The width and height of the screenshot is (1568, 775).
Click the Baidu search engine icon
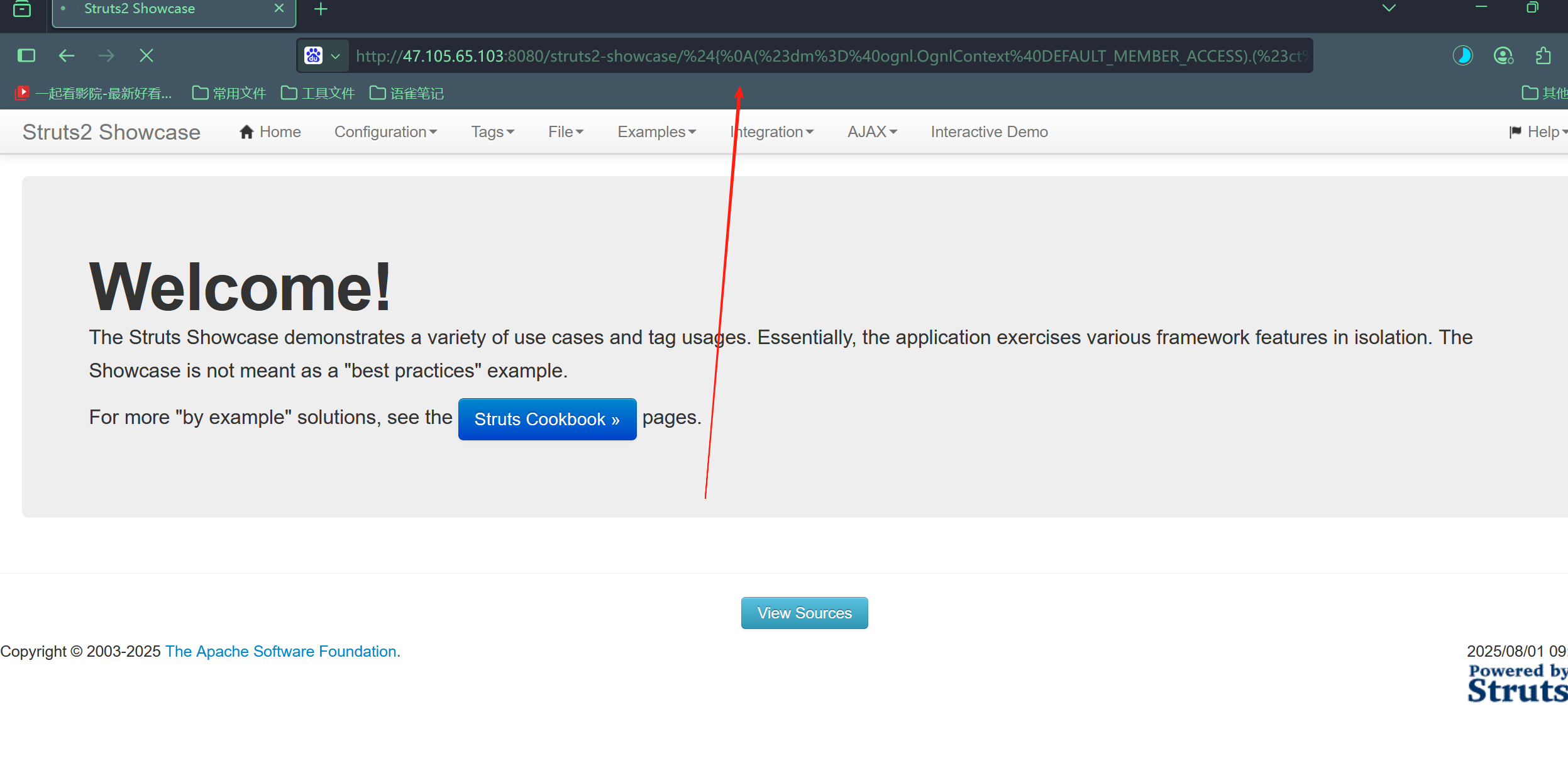click(x=314, y=55)
